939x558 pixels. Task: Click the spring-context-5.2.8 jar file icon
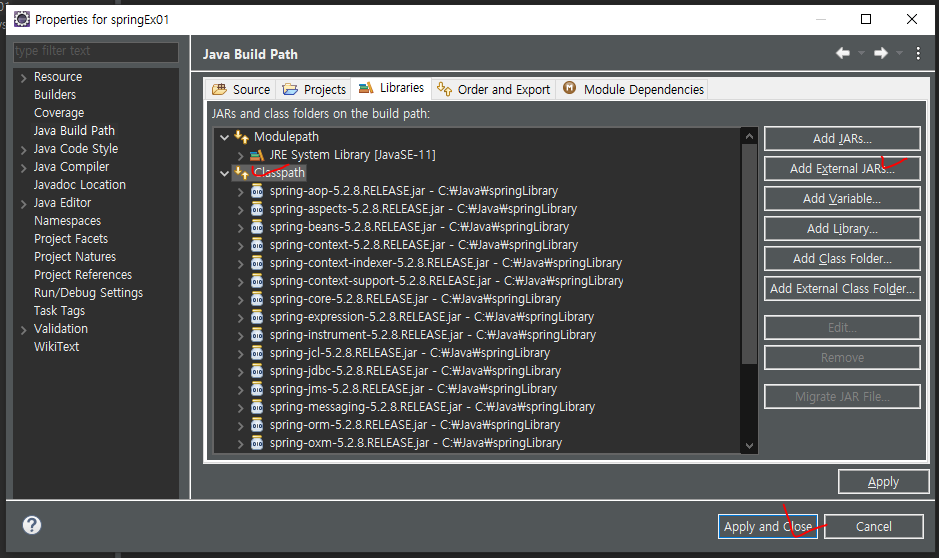(257, 245)
